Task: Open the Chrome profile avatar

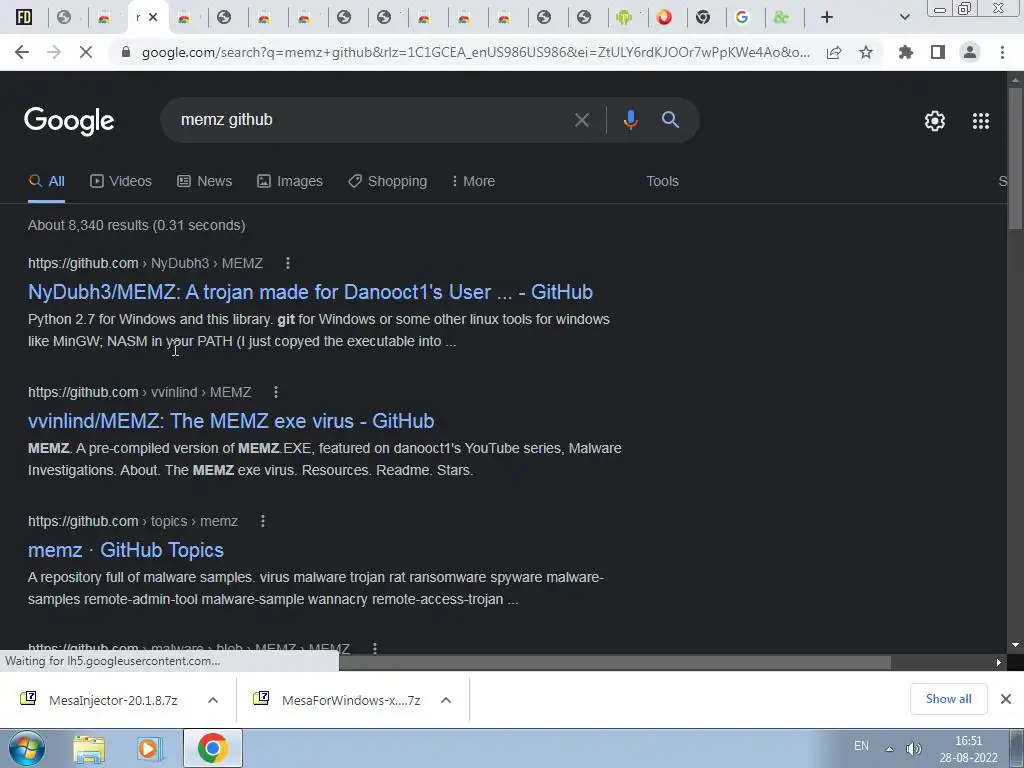Action: click(x=970, y=52)
